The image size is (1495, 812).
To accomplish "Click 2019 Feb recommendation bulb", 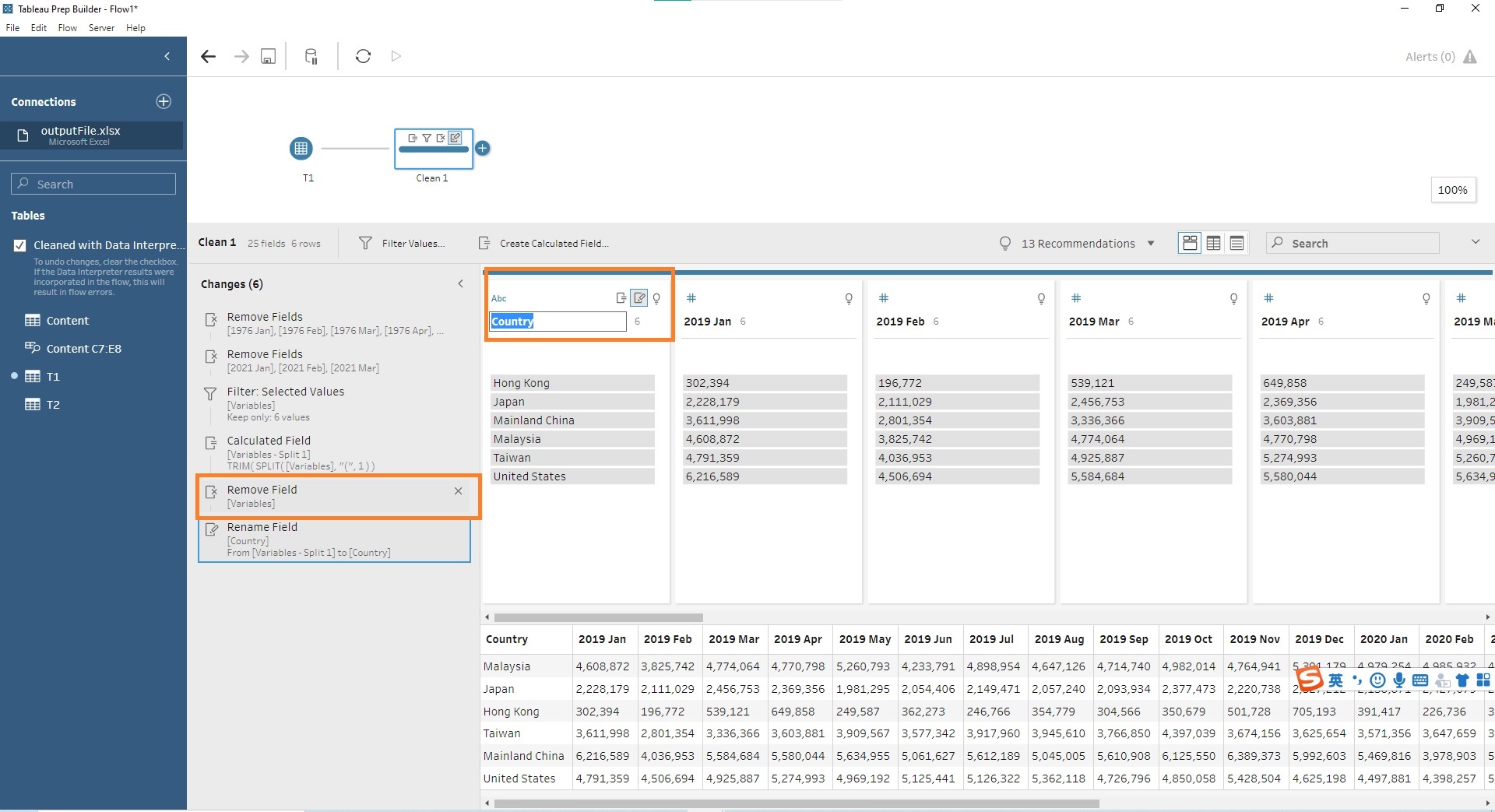I will (x=1041, y=298).
